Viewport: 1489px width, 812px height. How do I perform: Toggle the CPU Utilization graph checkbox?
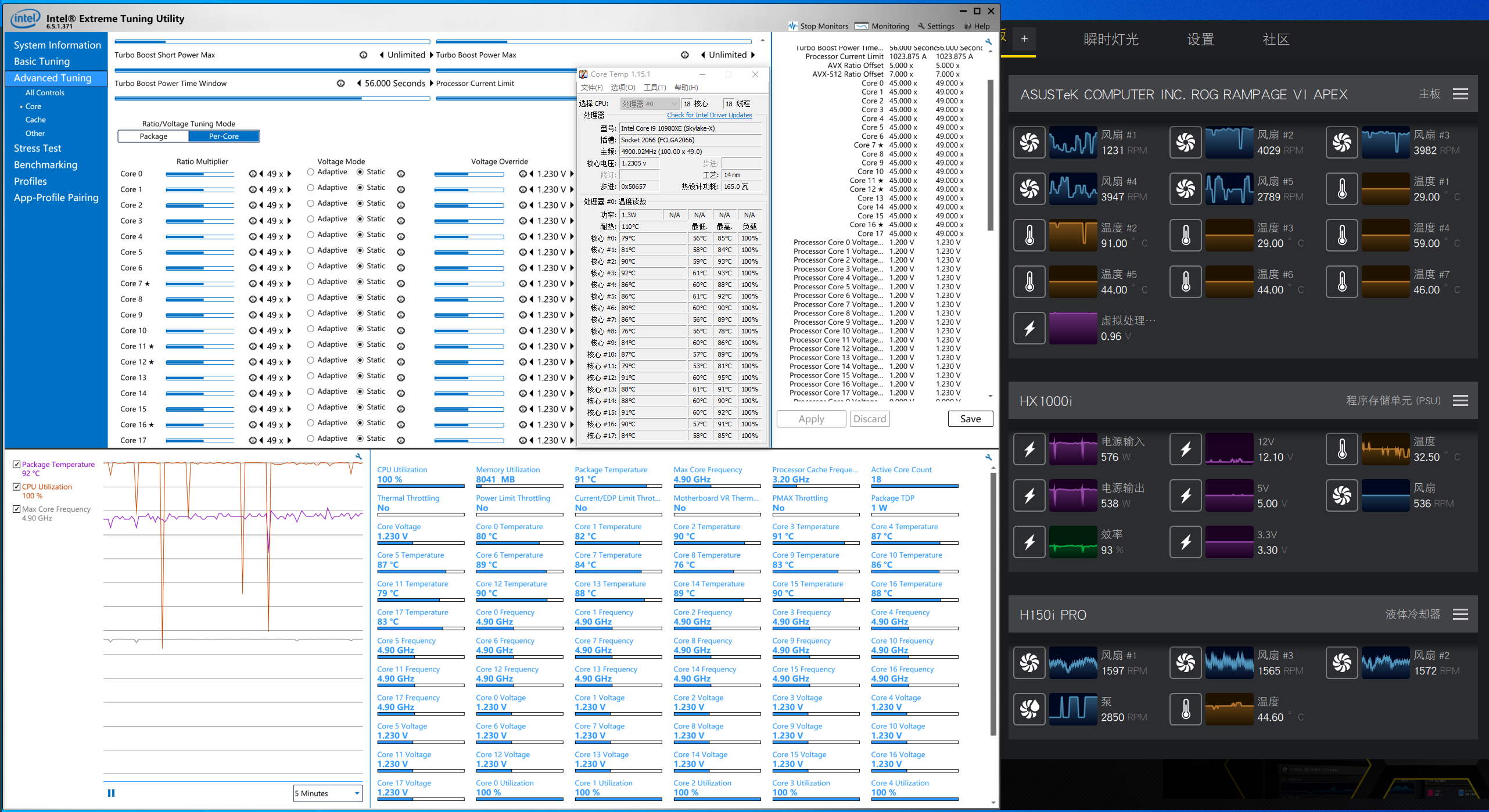coord(17,487)
